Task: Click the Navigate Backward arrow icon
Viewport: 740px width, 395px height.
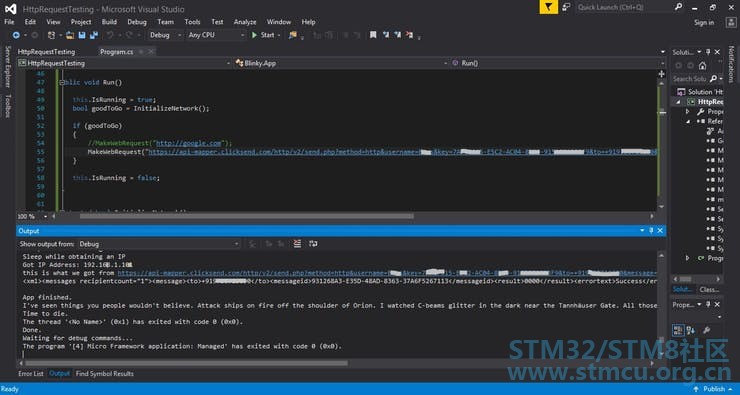Action: pyautogui.click(x=16, y=35)
